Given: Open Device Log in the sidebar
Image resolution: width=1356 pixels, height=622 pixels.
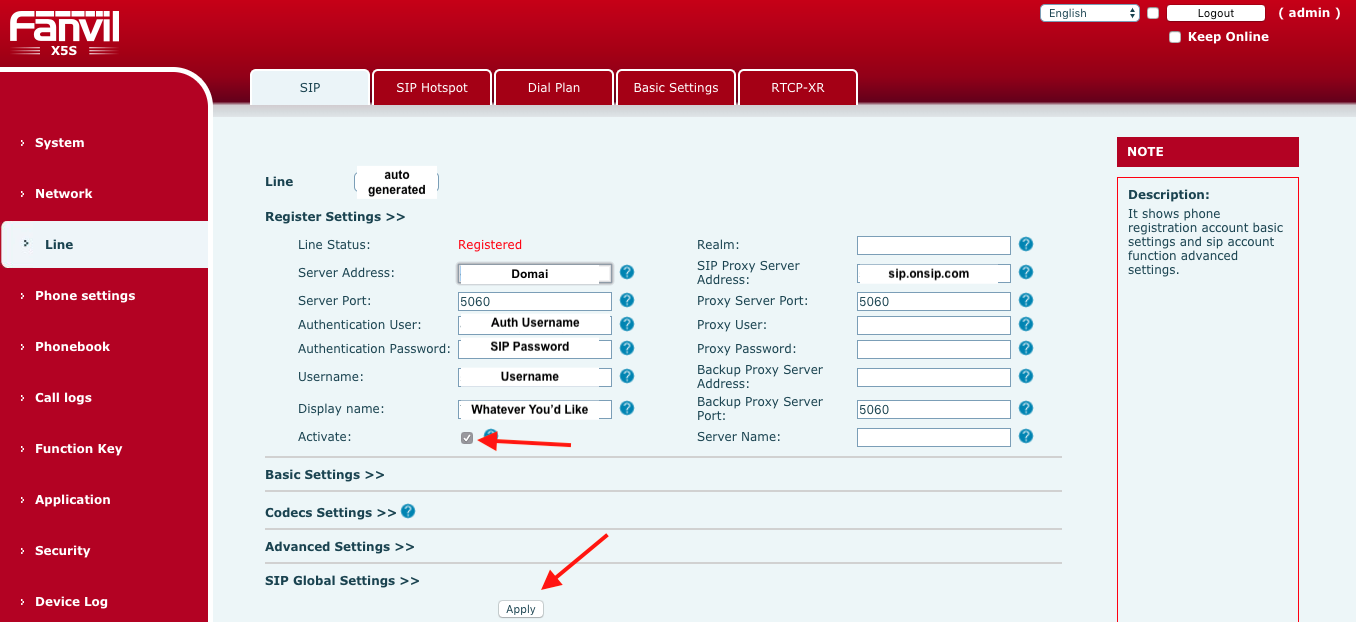Looking at the screenshot, I should tap(71, 602).
